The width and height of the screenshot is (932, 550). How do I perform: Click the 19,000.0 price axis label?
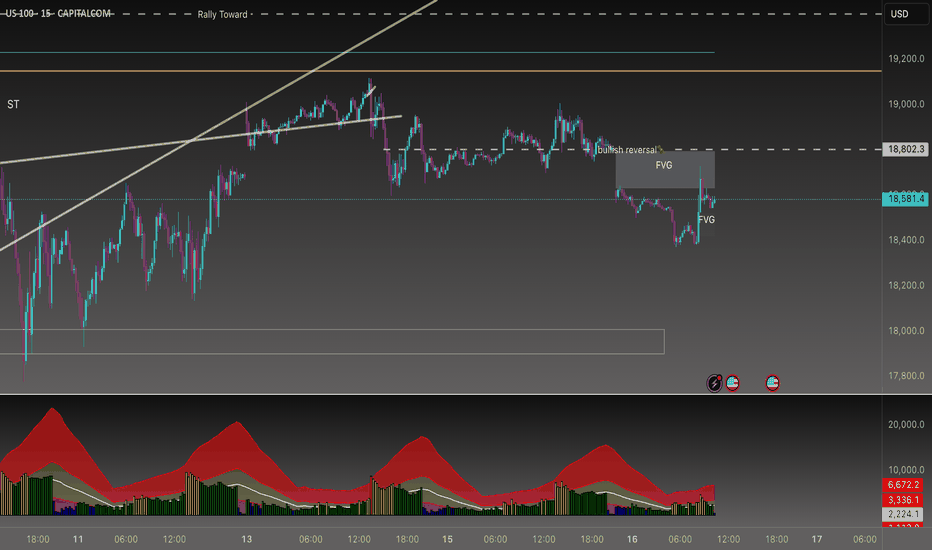point(906,104)
